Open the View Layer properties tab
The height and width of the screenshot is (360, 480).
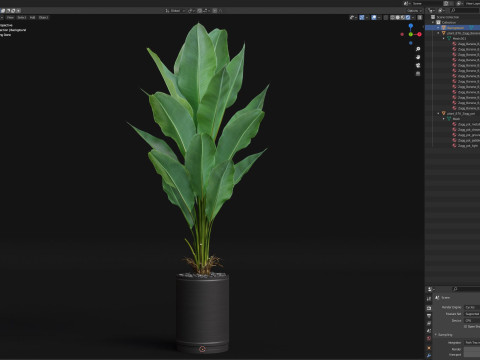[x=429, y=323]
